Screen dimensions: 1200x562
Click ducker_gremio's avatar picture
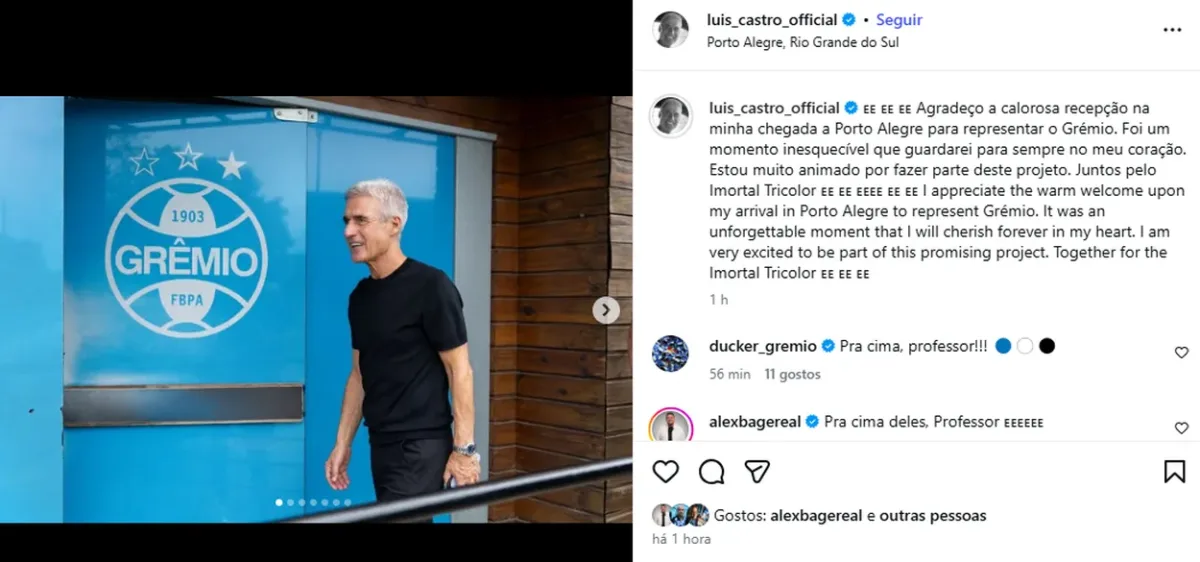click(x=670, y=353)
